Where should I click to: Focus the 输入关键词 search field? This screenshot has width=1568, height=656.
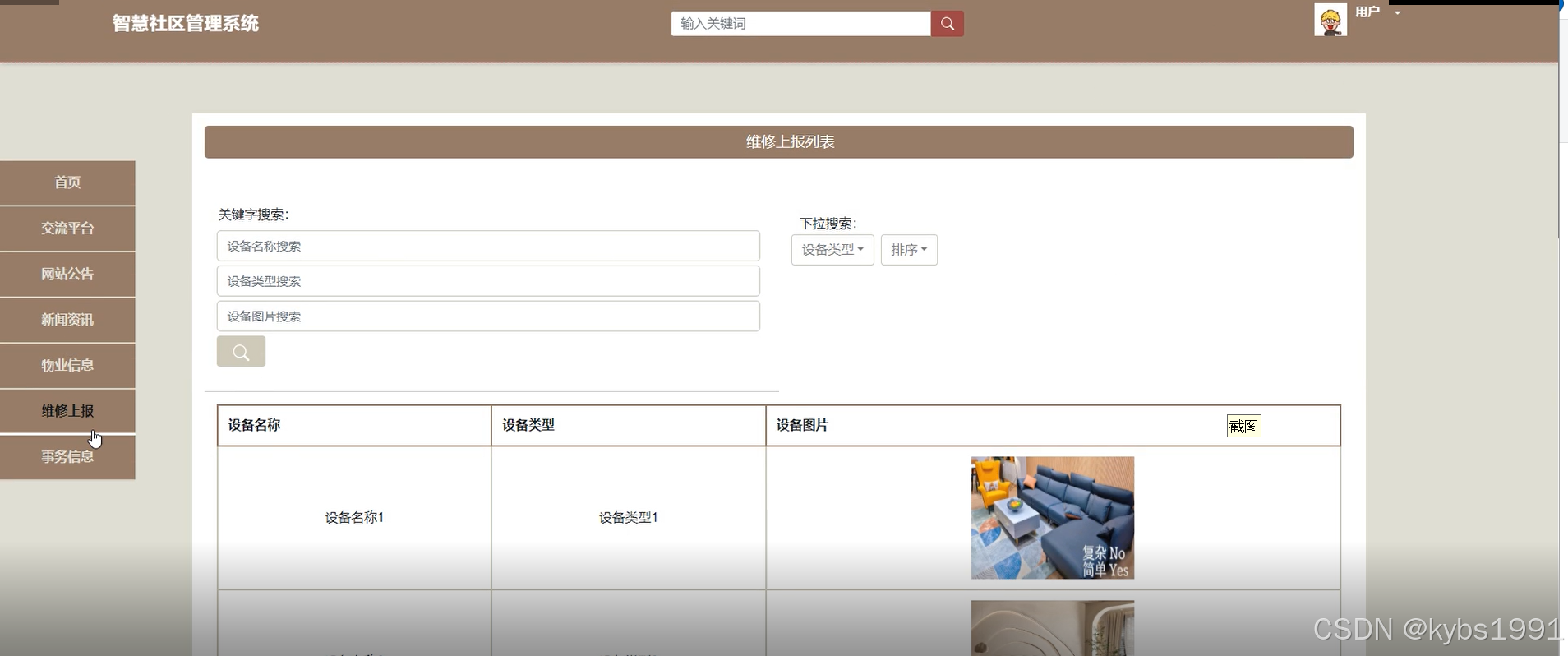(801, 24)
